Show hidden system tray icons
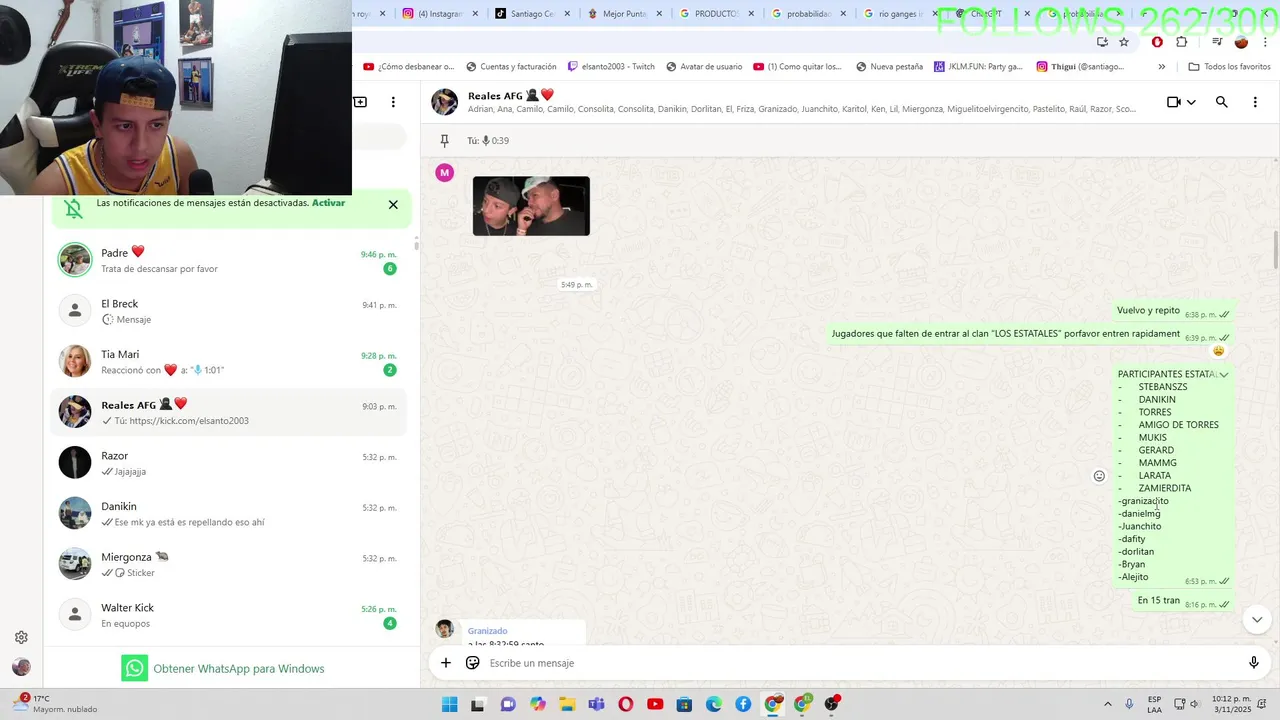 pos(1110,704)
